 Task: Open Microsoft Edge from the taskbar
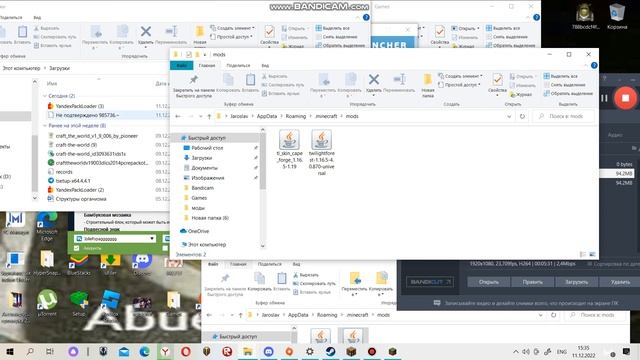144,351
